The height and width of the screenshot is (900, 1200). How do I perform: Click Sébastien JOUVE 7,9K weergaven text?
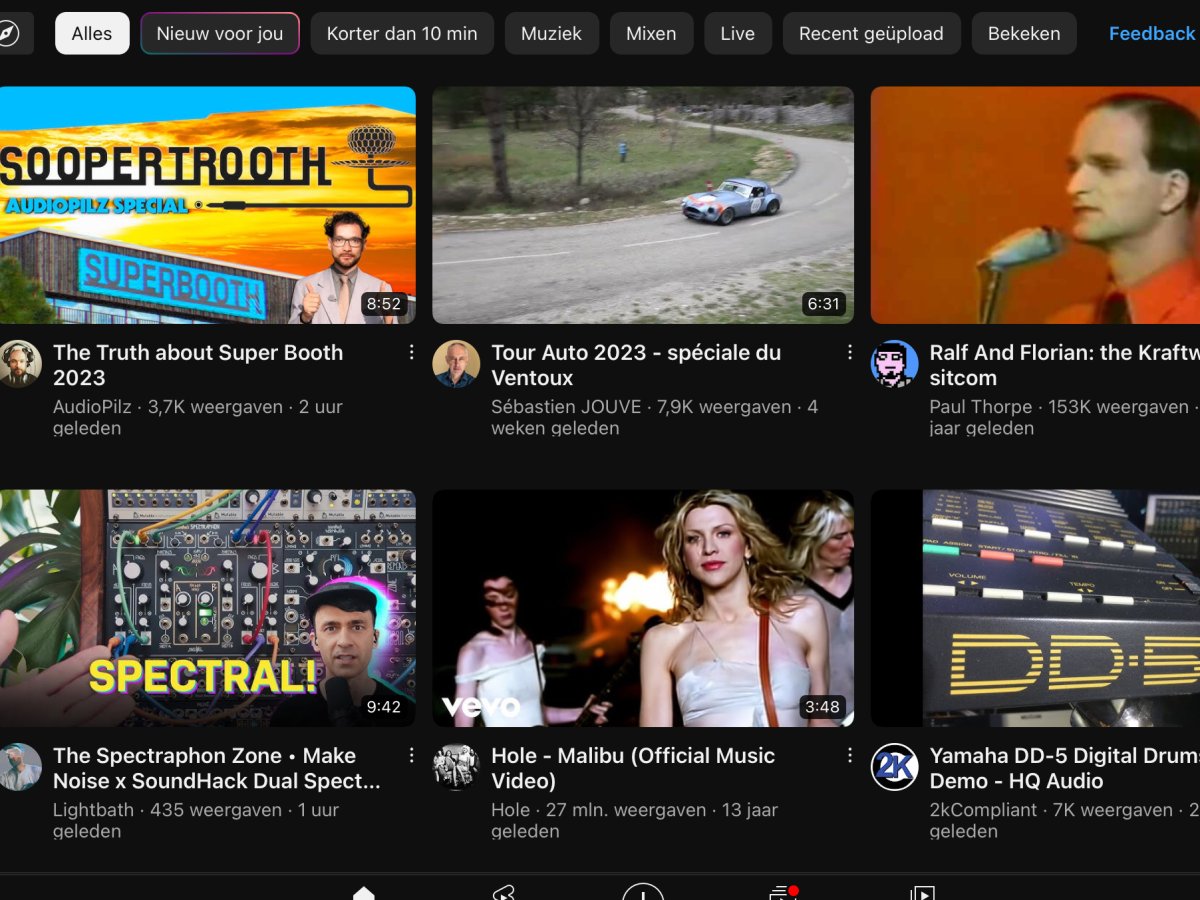[x=655, y=418]
